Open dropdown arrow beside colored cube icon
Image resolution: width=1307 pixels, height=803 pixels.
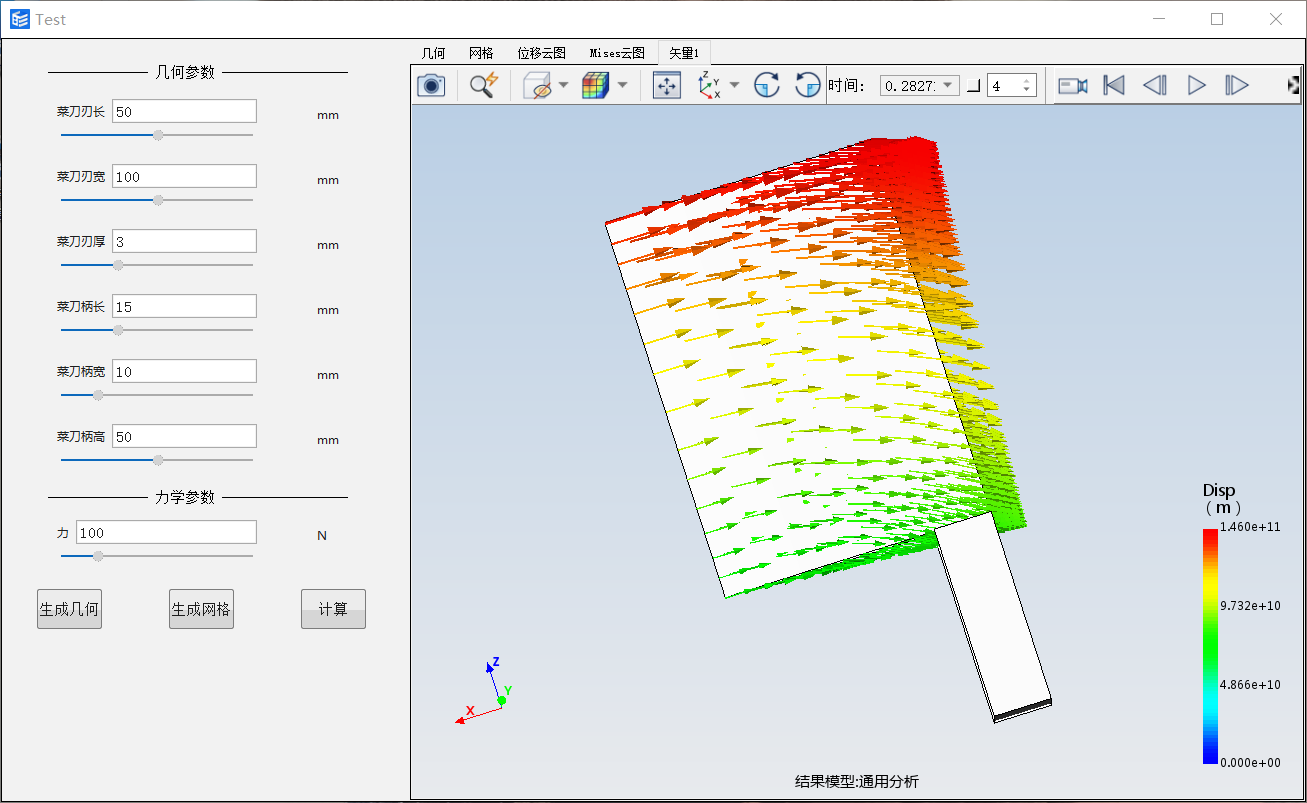(622, 85)
